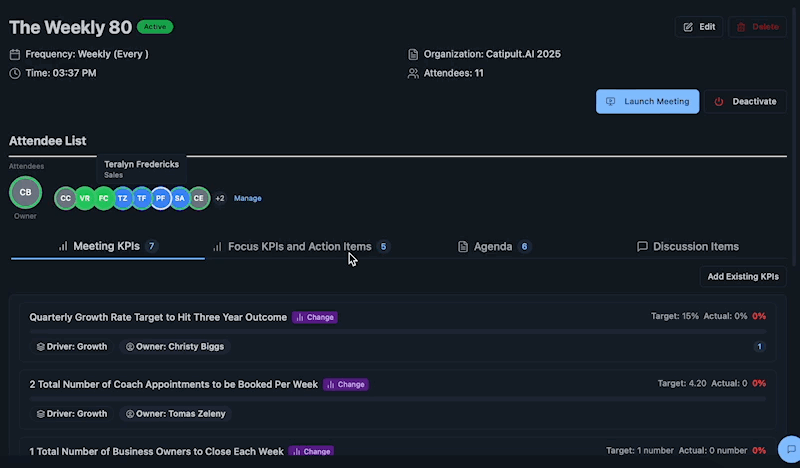This screenshot has width=800, height=468.
Task: Click the Owner: Tomas Zeleny chip
Action: [174, 413]
